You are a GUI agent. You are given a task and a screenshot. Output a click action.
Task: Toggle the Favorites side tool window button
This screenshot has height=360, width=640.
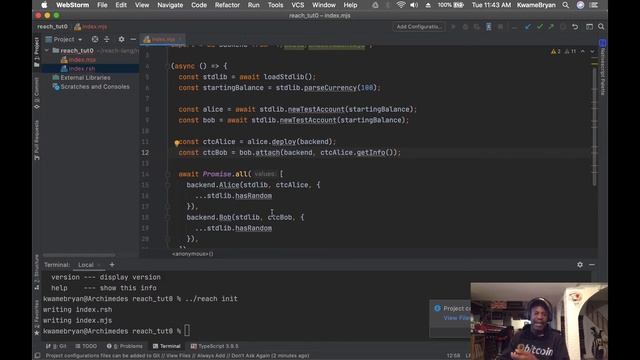(36, 318)
